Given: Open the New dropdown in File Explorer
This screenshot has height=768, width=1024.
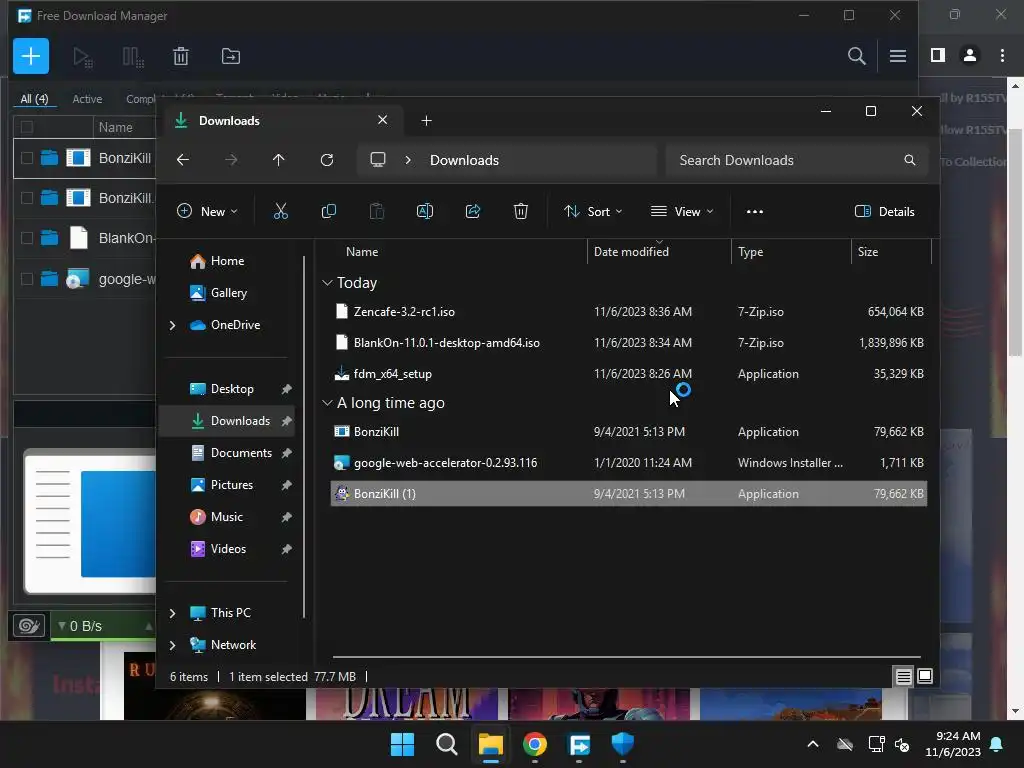Looking at the screenshot, I should pos(207,212).
